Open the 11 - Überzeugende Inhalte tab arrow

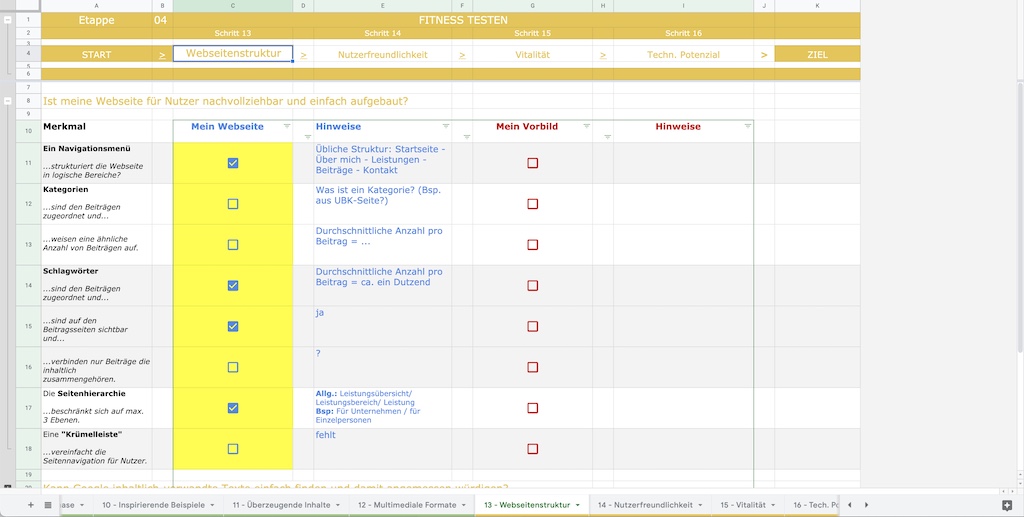(338, 505)
